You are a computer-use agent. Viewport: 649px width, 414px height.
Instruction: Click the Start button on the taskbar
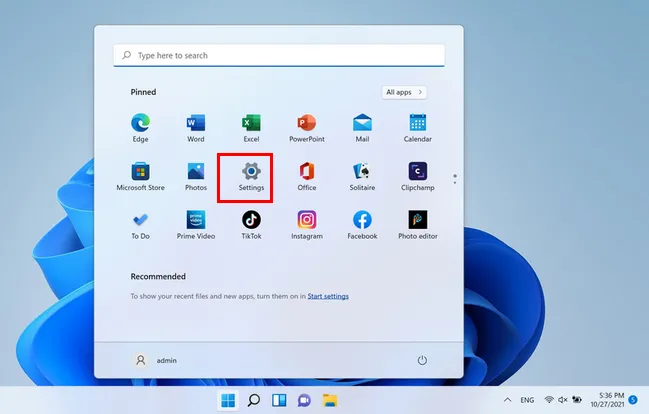(x=228, y=400)
